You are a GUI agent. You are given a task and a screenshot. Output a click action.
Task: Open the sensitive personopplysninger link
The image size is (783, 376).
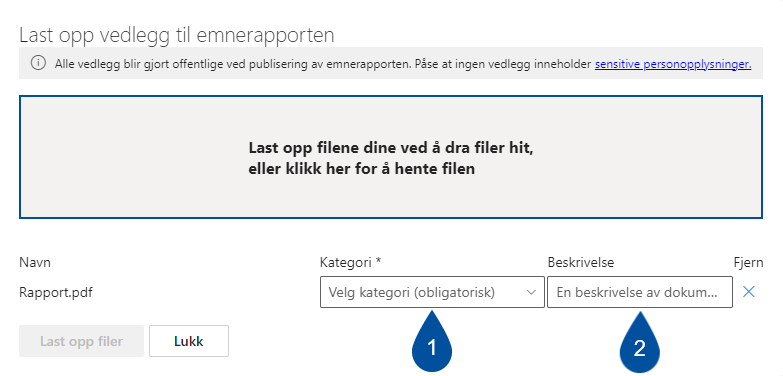point(673,64)
